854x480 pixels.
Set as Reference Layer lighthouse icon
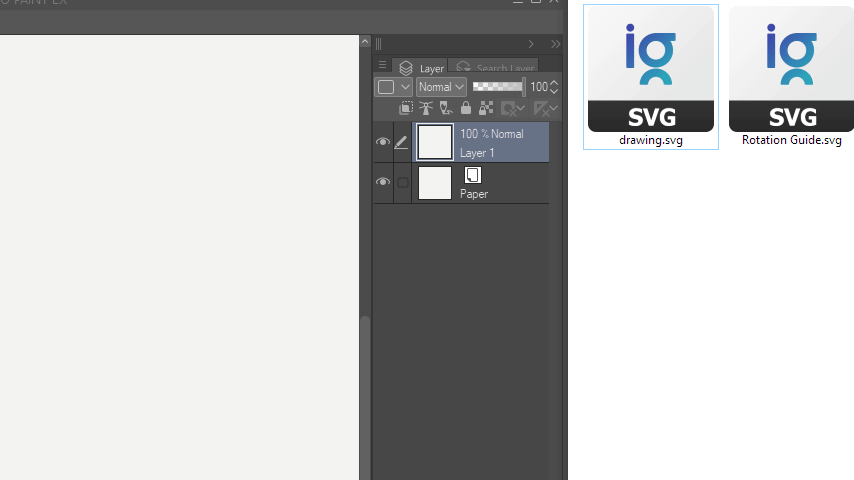click(x=425, y=108)
